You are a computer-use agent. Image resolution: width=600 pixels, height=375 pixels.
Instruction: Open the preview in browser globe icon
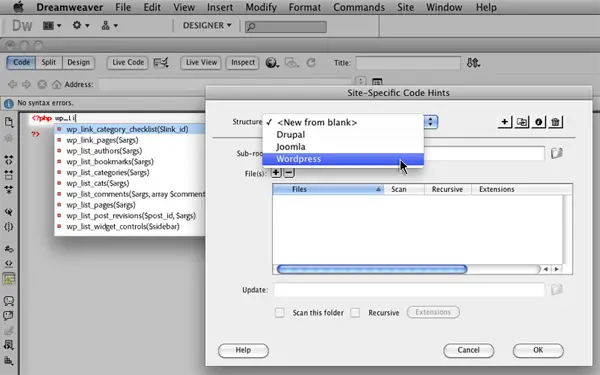pos(272,63)
